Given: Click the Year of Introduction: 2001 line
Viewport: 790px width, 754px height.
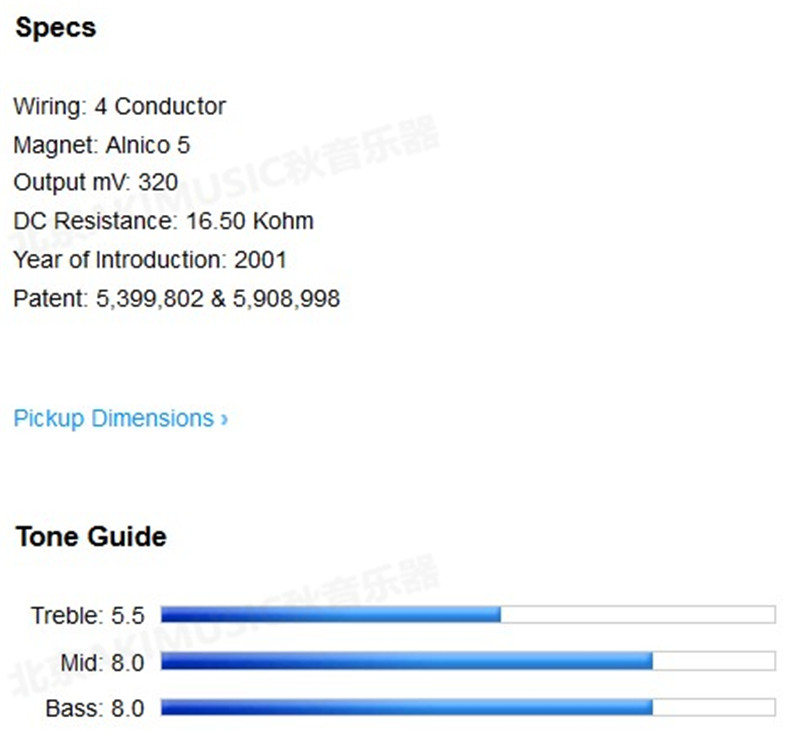Looking at the screenshot, I should pos(150,260).
